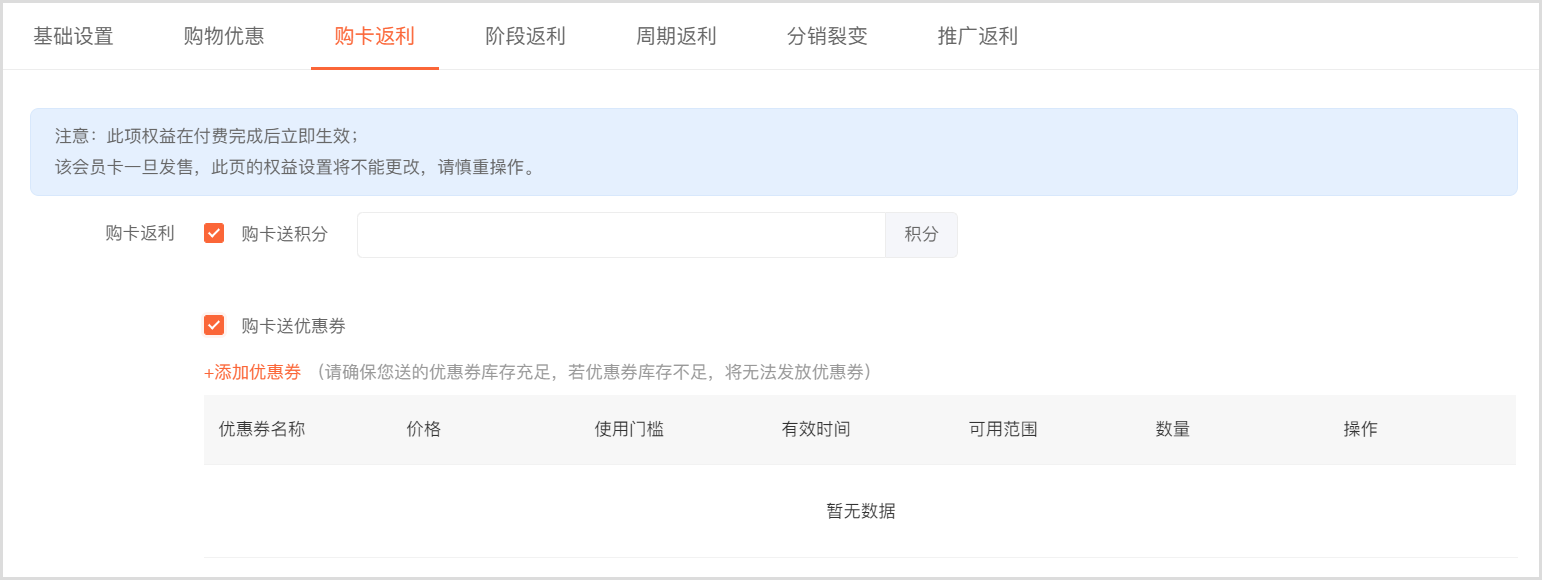1542x580 pixels.
Task: Focus the 购卡送积分 points input field
Action: point(620,235)
